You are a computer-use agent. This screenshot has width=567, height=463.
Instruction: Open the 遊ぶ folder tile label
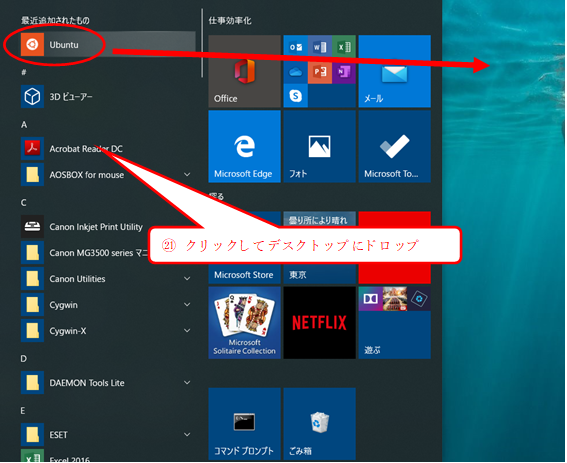(372, 350)
